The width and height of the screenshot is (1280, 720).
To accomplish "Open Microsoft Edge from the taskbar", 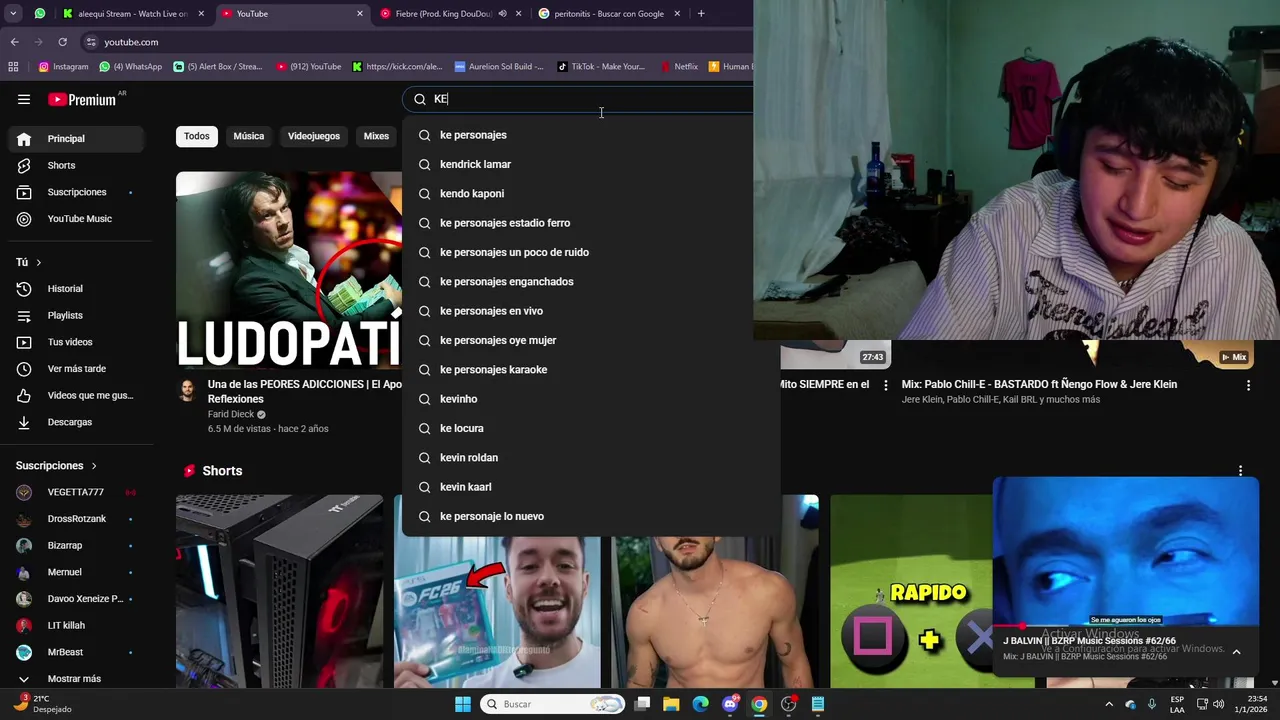I will point(700,704).
